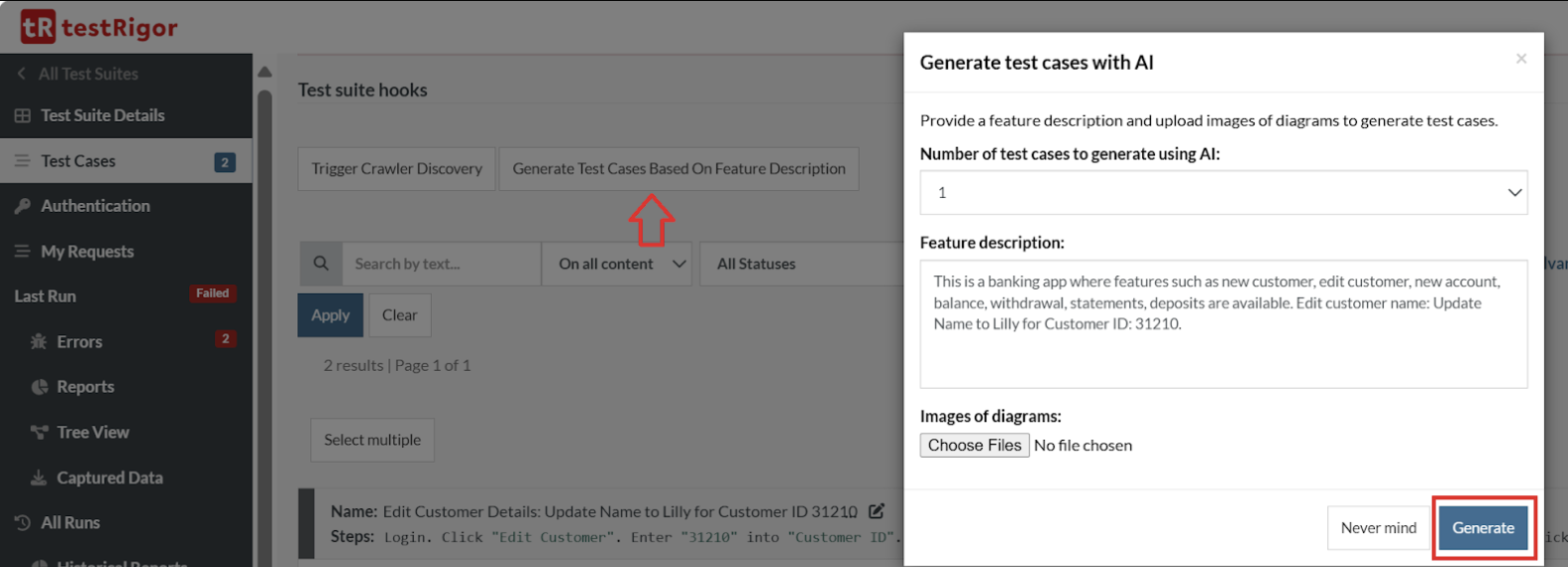The width and height of the screenshot is (1568, 567).
Task: Click the edit pencil icon beside test name
Action: tap(877, 511)
